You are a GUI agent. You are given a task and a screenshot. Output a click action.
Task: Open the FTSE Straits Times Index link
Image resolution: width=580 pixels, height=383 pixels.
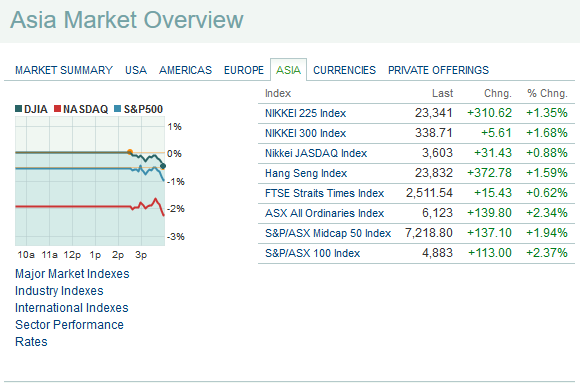point(324,193)
